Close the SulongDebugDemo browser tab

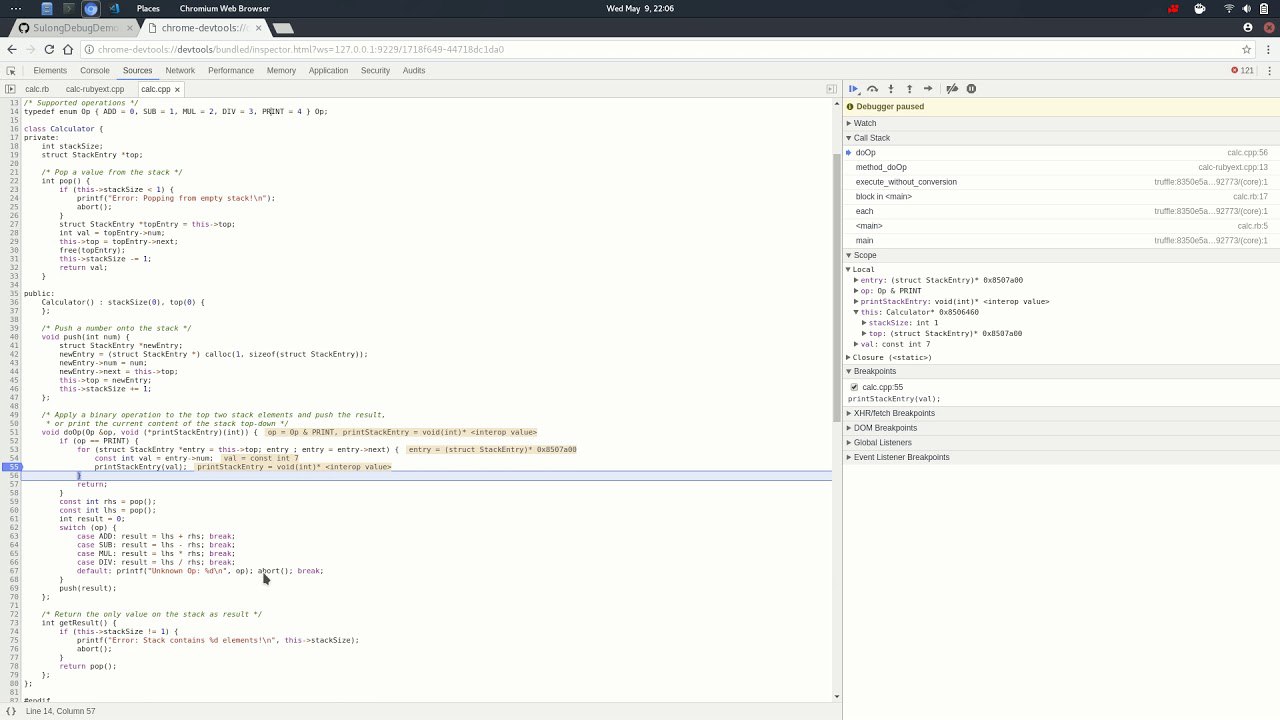click(129, 28)
